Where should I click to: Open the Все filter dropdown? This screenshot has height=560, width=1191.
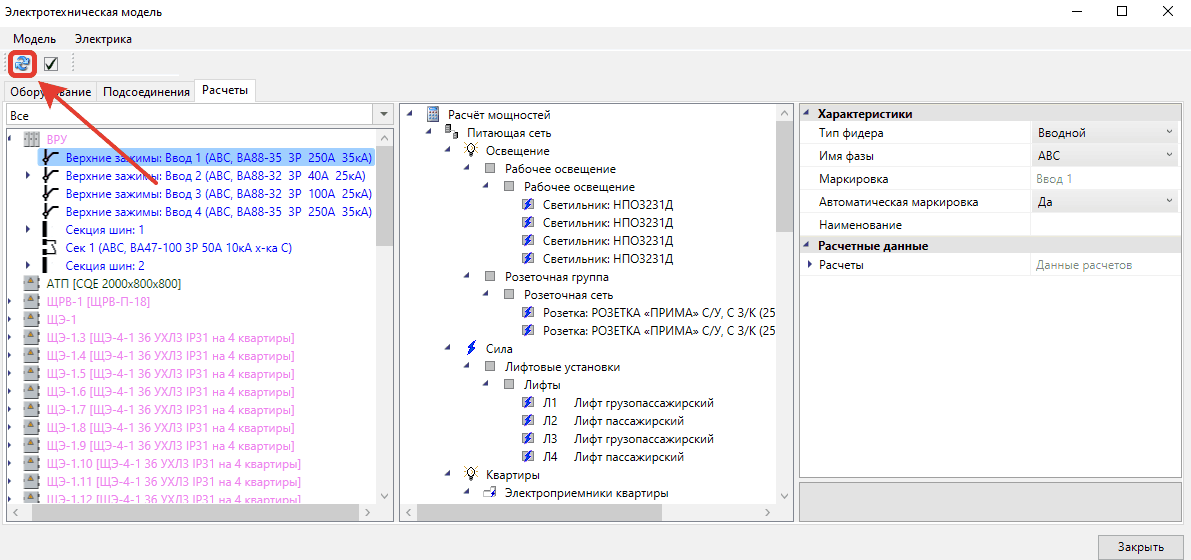pos(382,116)
